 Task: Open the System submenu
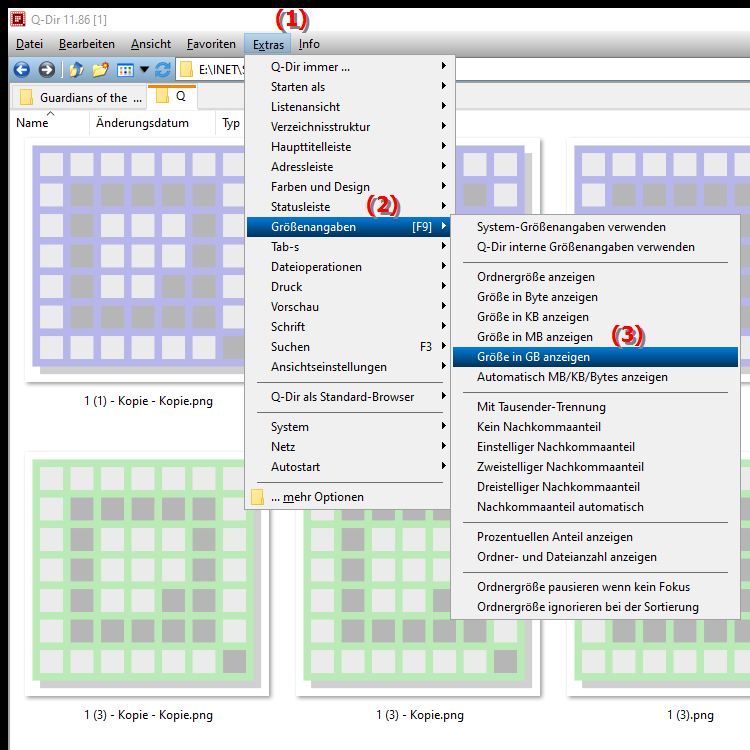point(349,427)
